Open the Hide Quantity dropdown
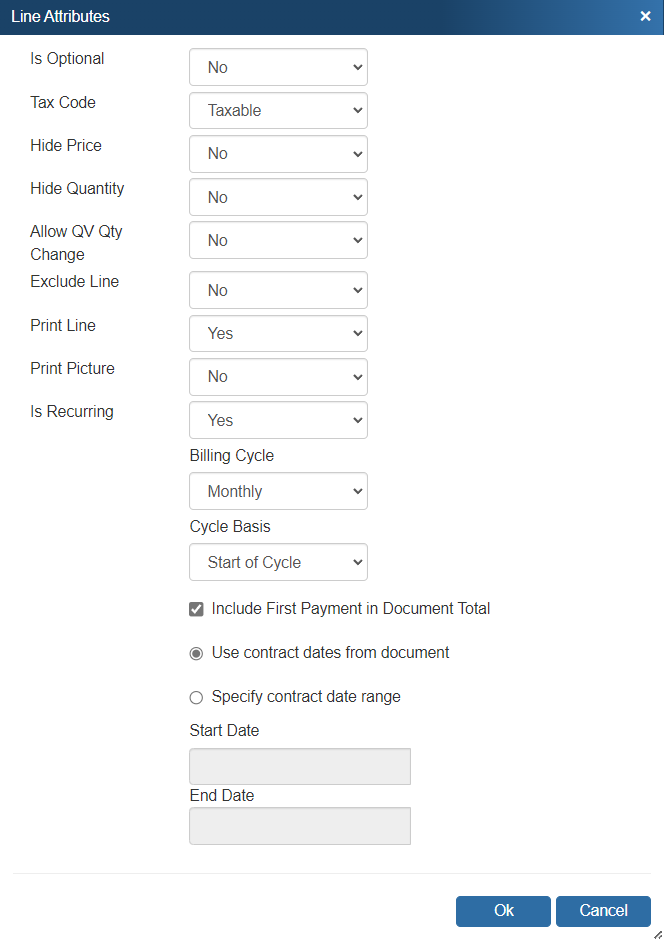Viewport: 664px width, 940px height. pos(278,197)
